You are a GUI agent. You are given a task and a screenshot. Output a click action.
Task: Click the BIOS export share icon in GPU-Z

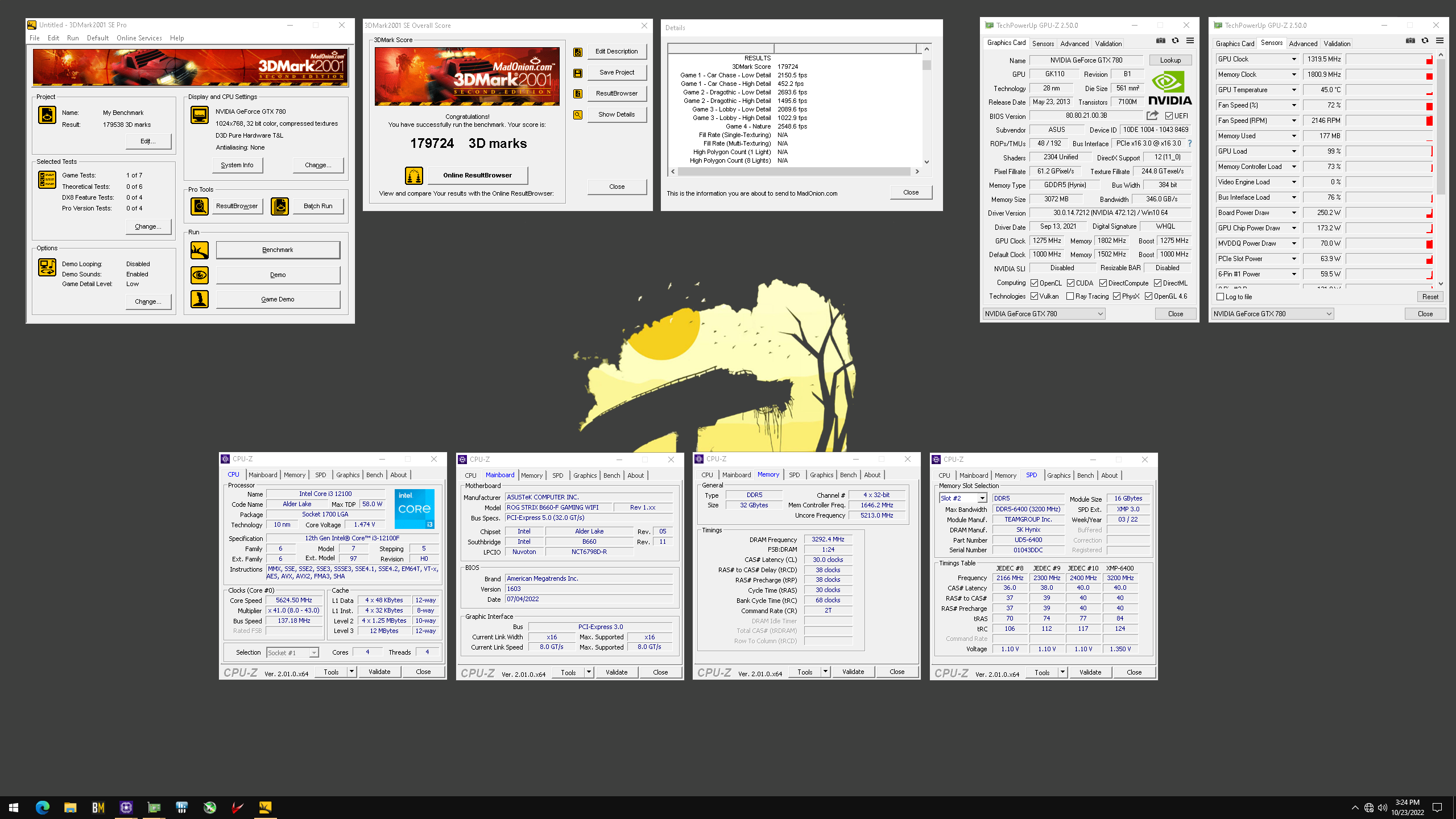click(1152, 115)
